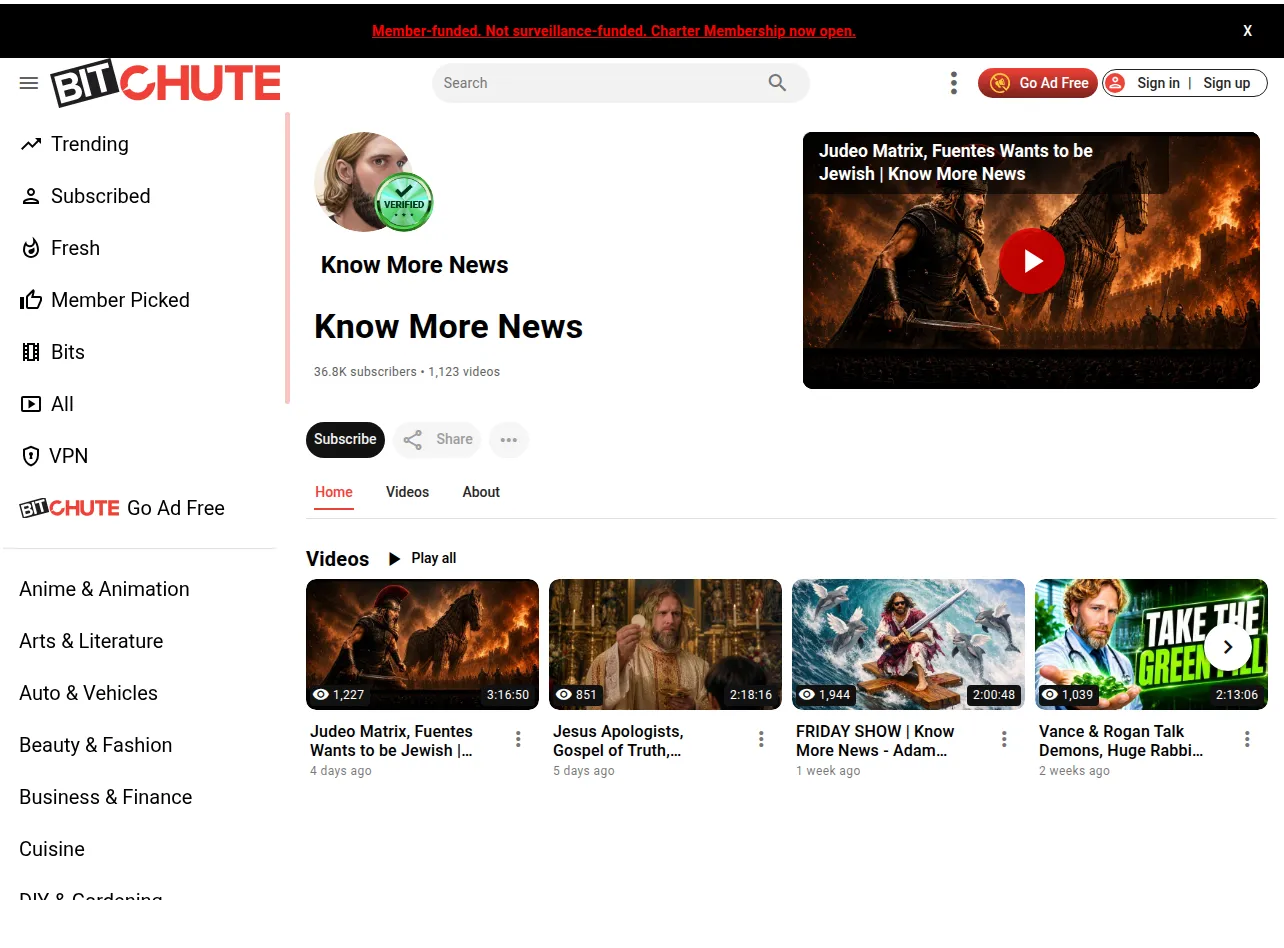Click the featured video title overlay
This screenshot has height=948, width=1284.
pyautogui.click(x=956, y=162)
